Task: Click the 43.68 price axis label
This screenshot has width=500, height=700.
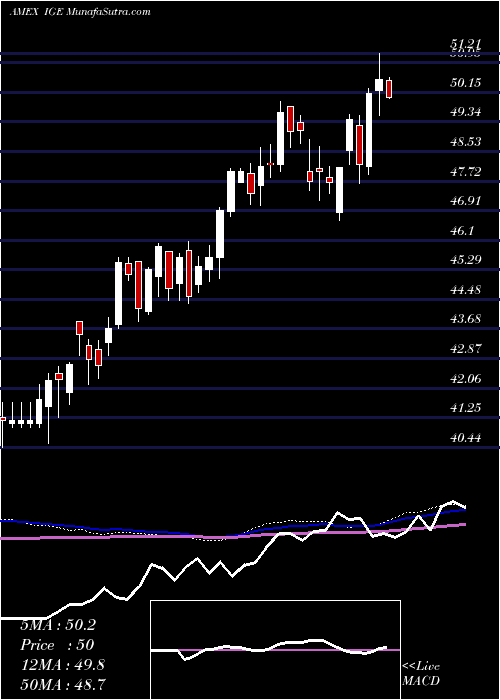Action: (466, 319)
